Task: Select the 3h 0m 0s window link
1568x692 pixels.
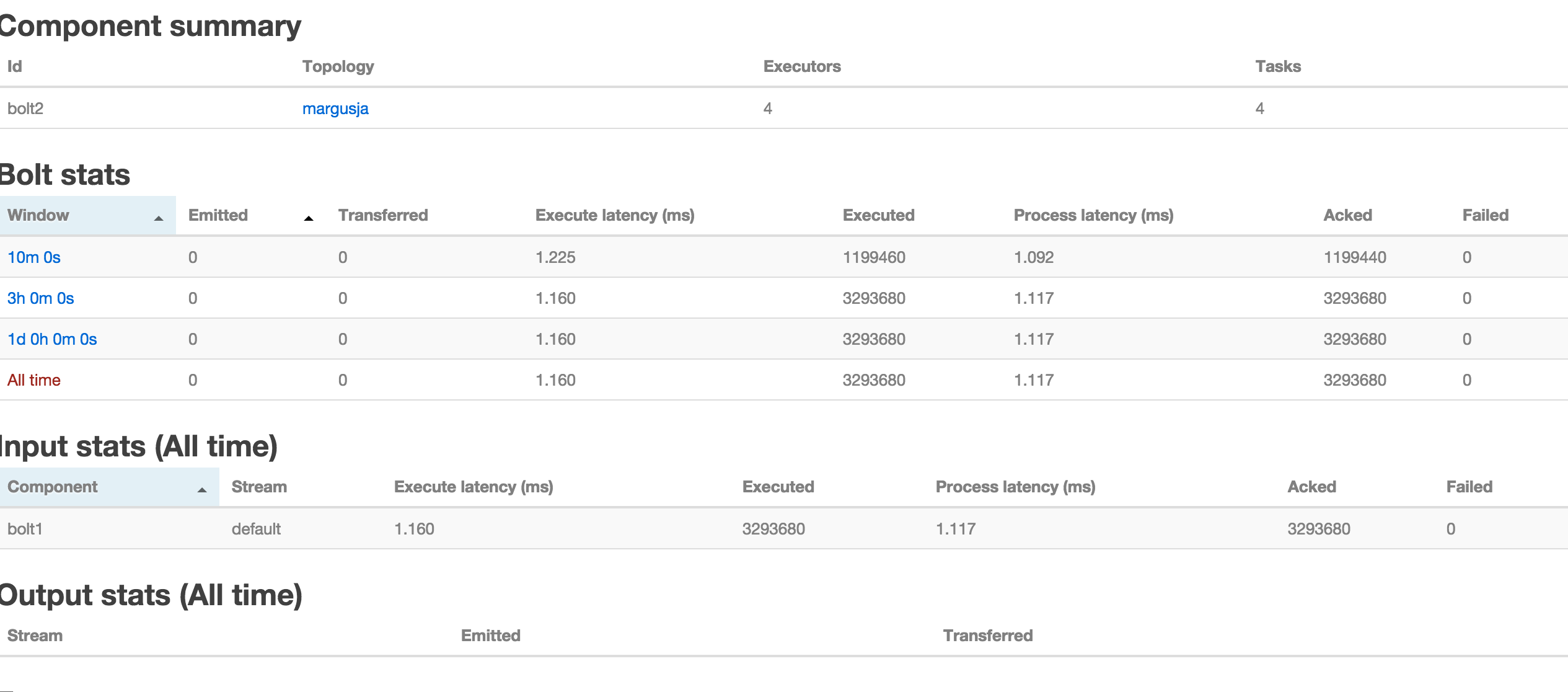Action: click(x=41, y=298)
